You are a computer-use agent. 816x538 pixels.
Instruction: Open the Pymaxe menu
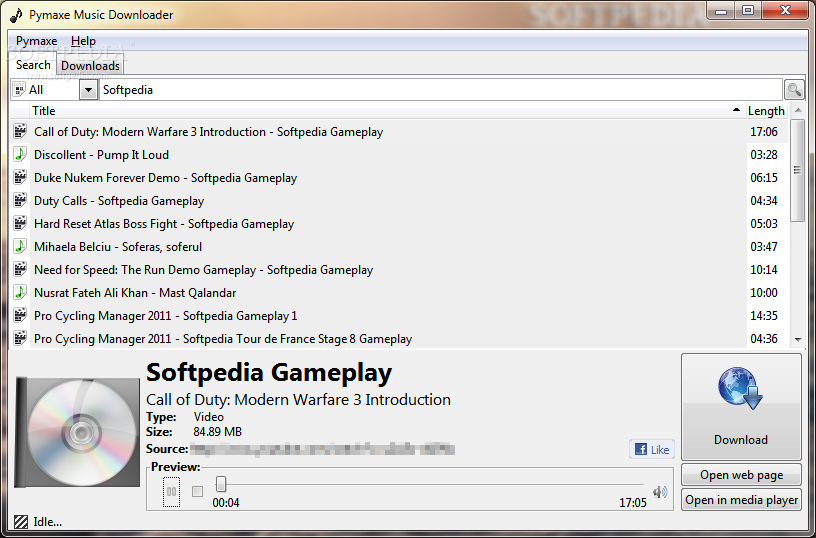[36, 41]
